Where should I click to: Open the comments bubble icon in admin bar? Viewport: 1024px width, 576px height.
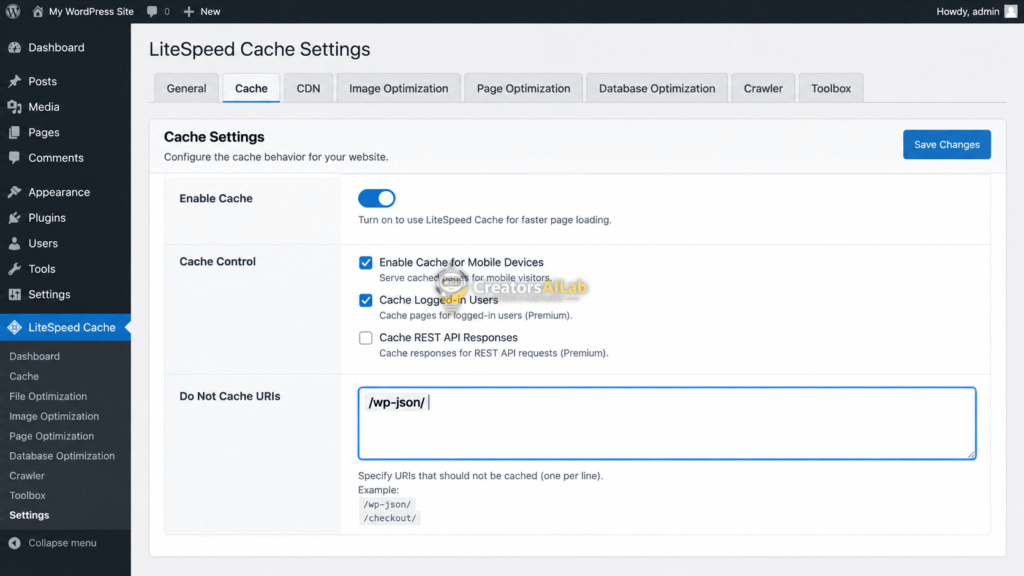(152, 11)
